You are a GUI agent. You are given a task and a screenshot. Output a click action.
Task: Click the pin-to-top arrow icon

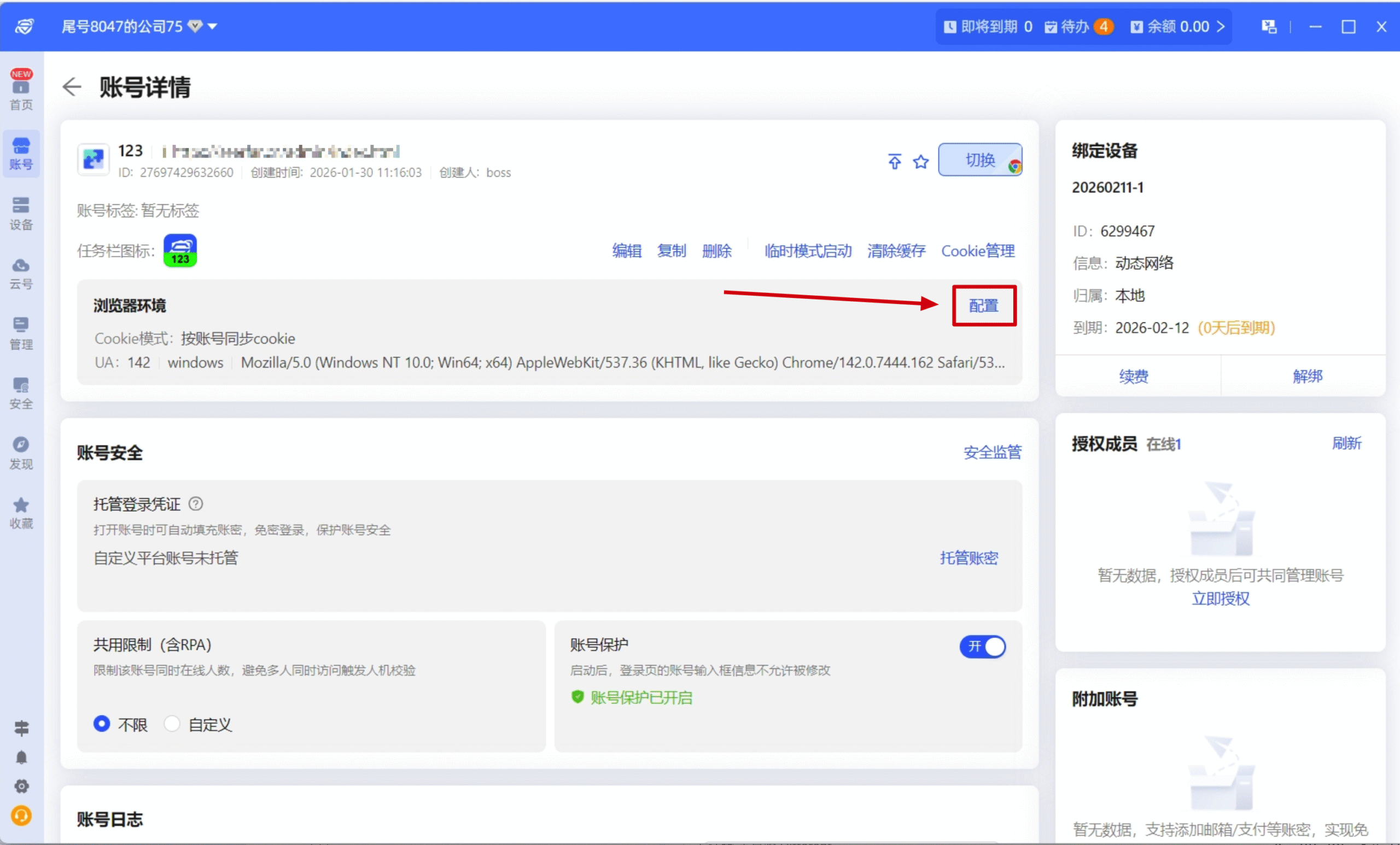pos(894,162)
